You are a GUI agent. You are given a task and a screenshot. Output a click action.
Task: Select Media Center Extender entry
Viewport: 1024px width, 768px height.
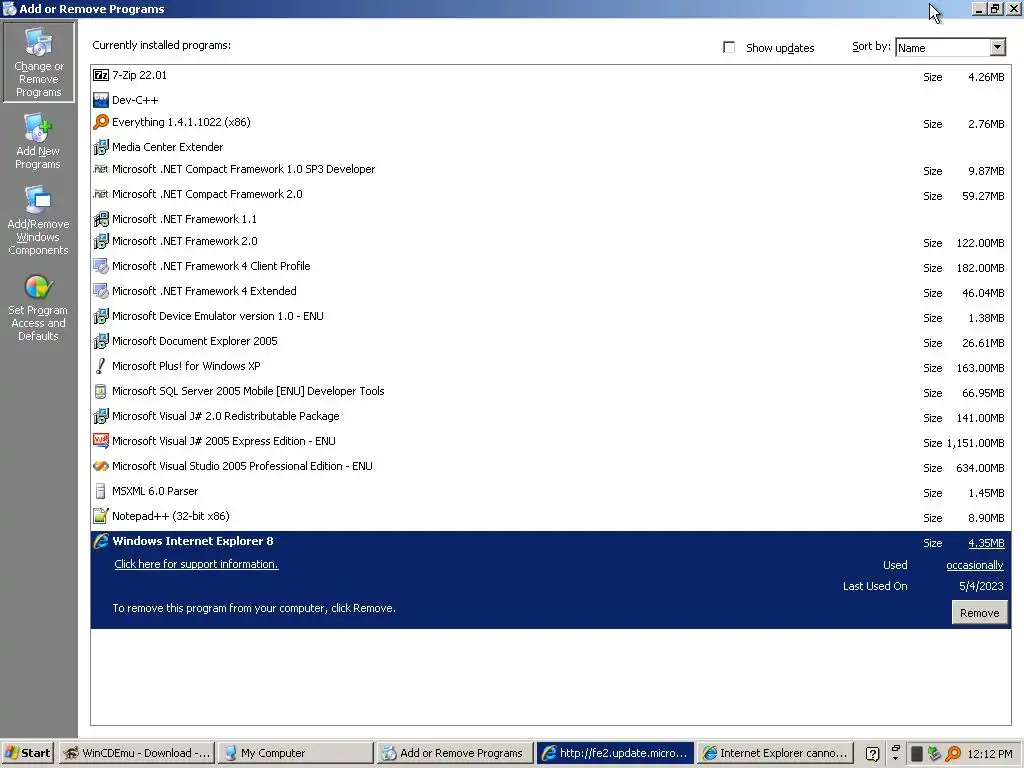tap(551, 147)
